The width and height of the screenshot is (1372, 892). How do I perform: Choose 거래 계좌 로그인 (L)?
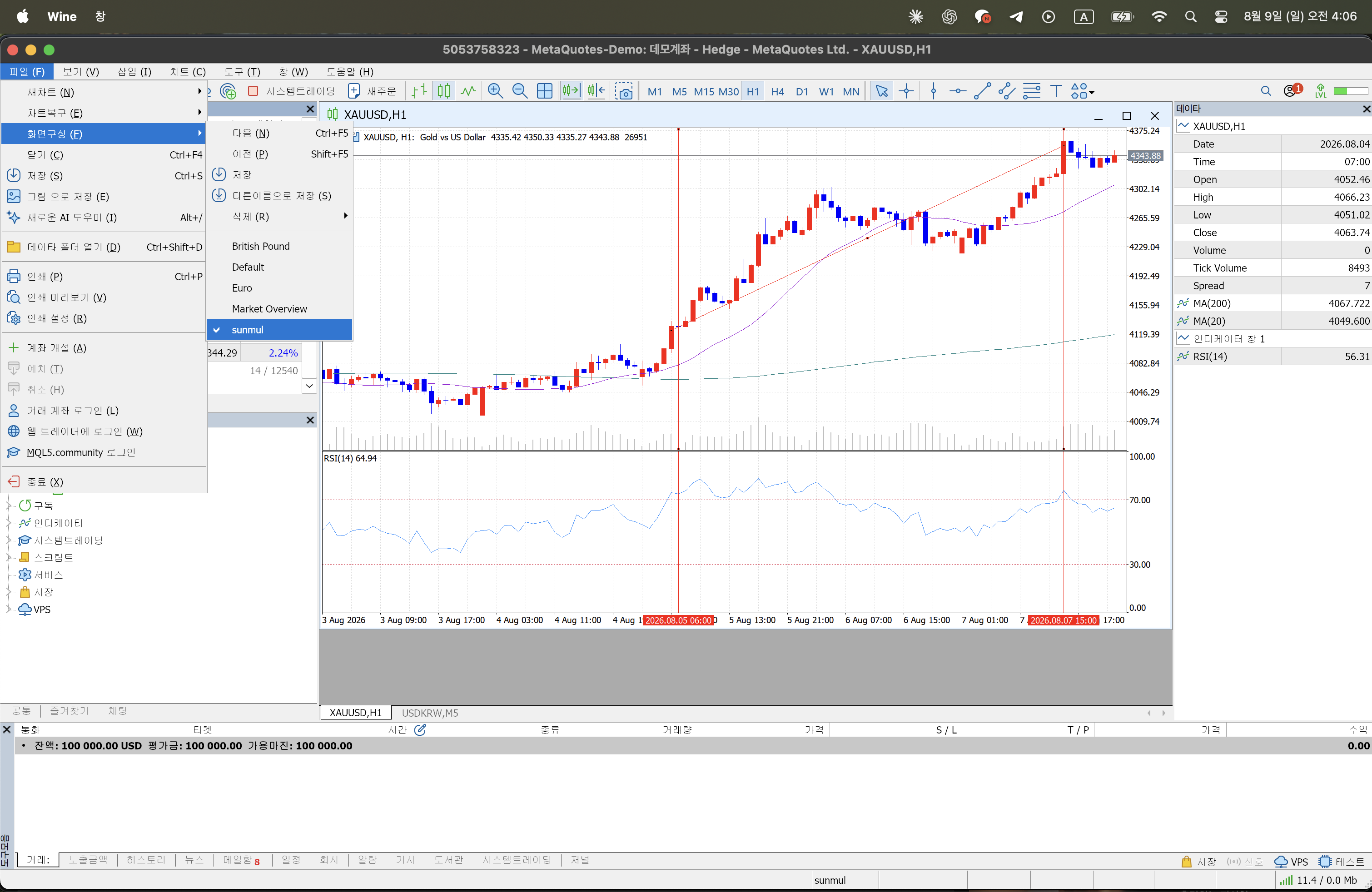[x=104, y=410]
